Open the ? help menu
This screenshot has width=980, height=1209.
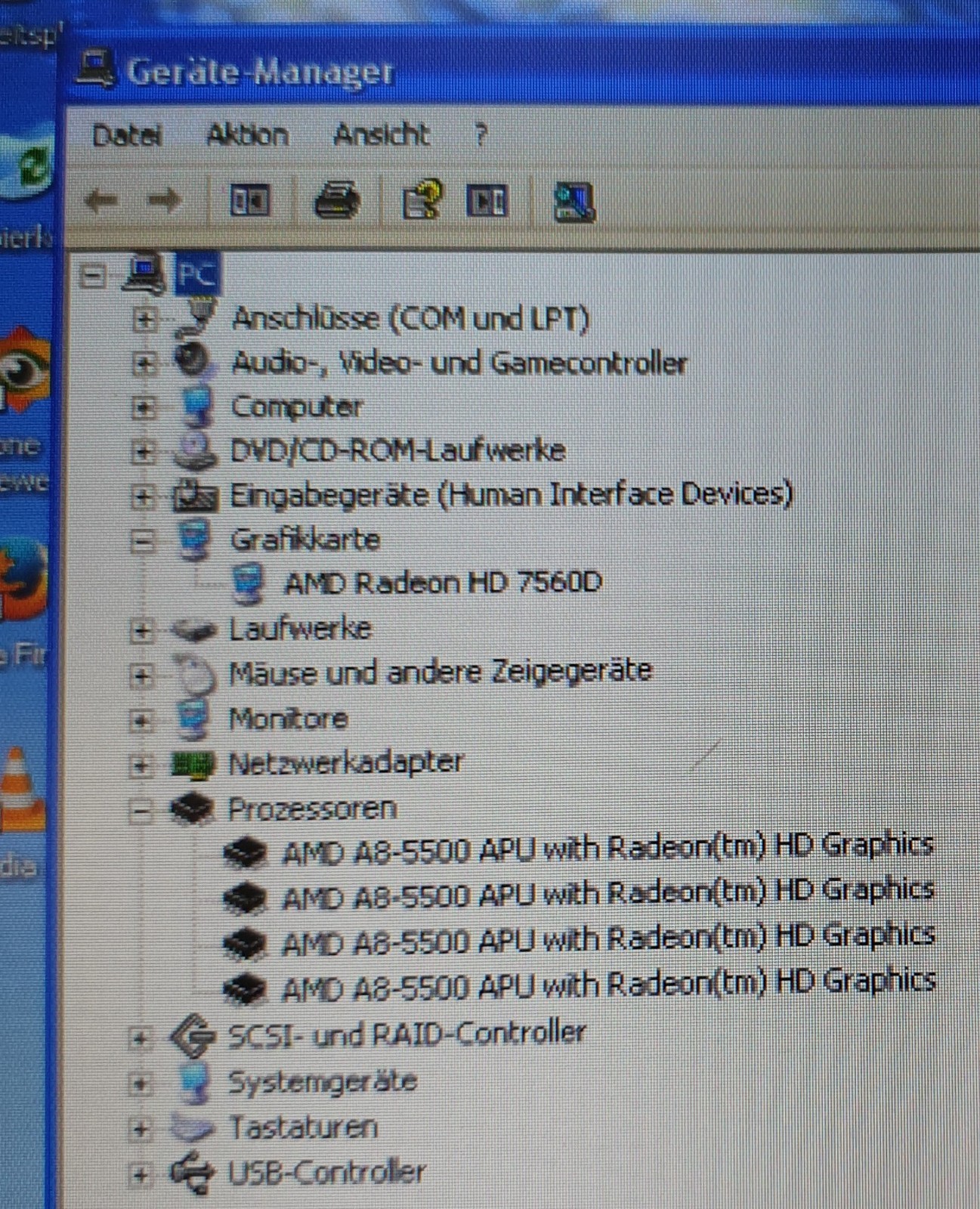481,135
